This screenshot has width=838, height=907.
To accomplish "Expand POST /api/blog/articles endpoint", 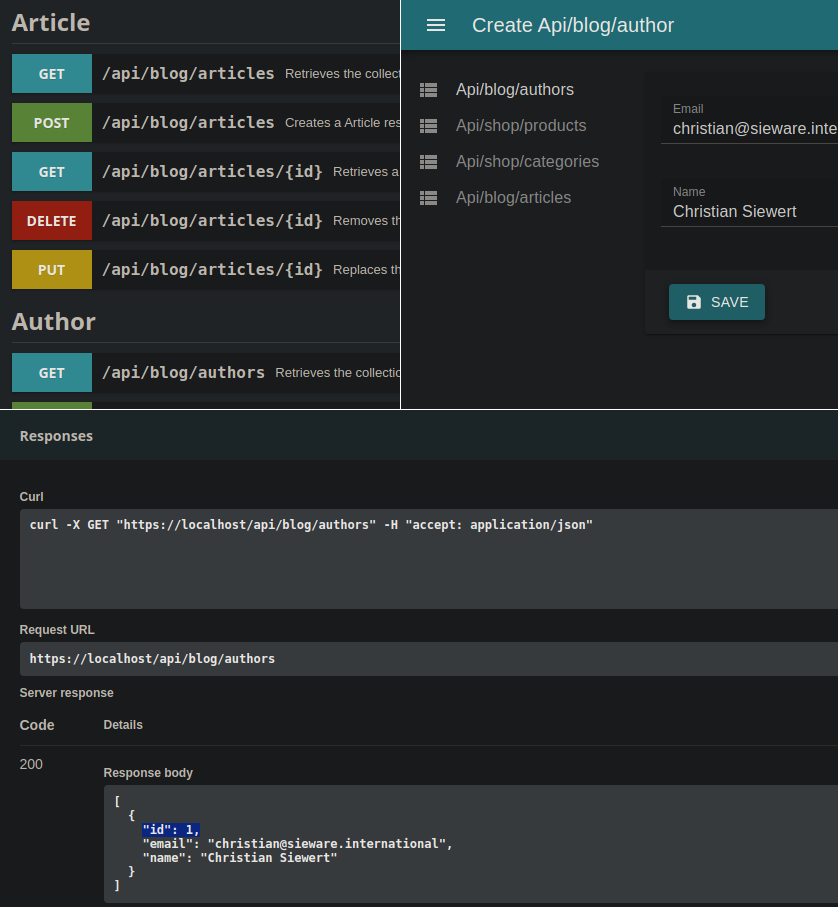I will (206, 123).
